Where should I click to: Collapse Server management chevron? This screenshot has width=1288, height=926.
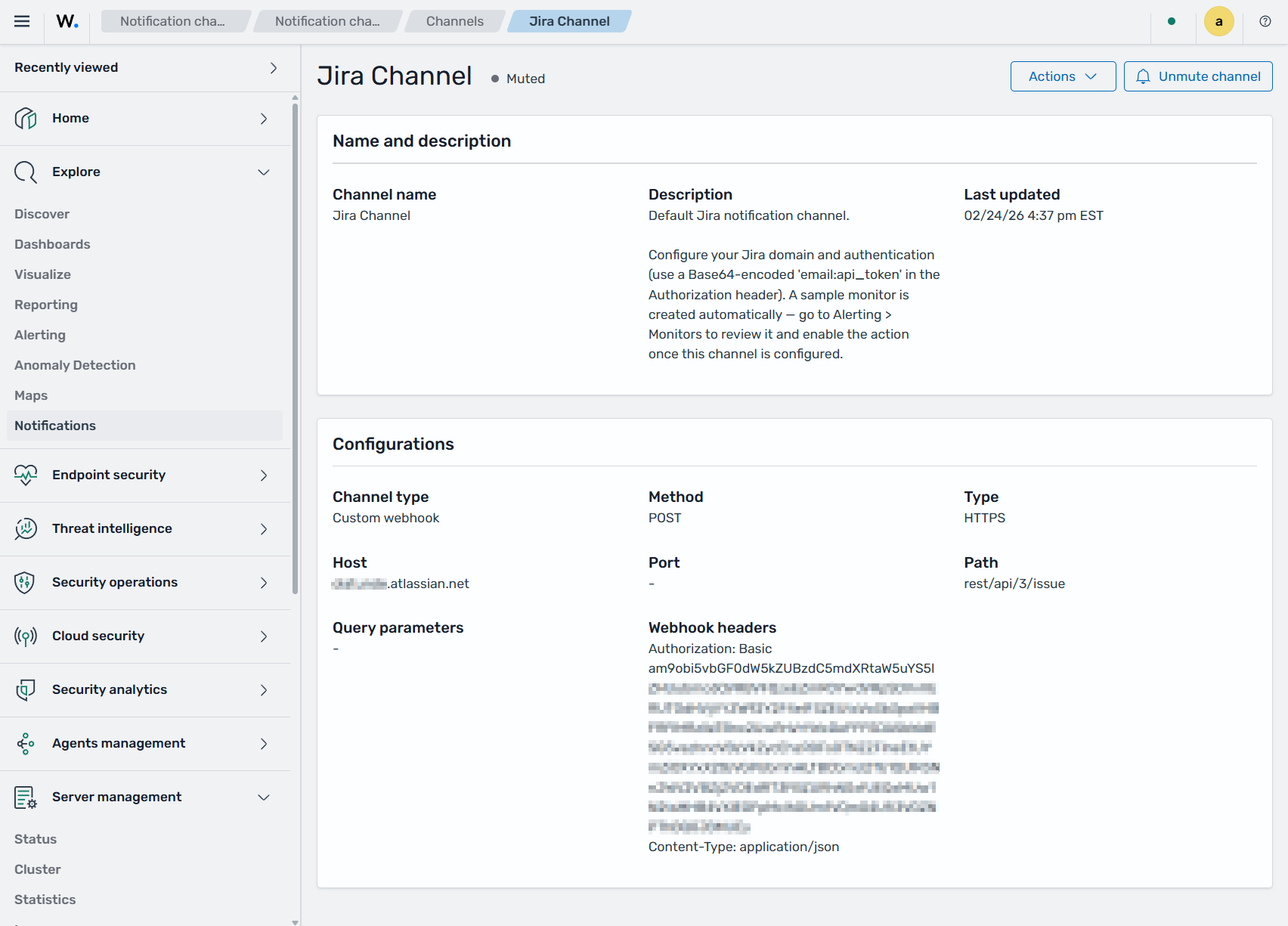pos(264,797)
